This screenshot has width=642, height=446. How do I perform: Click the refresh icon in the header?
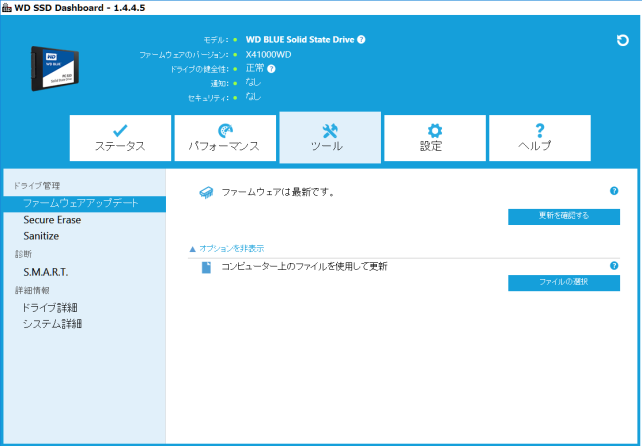click(x=622, y=40)
